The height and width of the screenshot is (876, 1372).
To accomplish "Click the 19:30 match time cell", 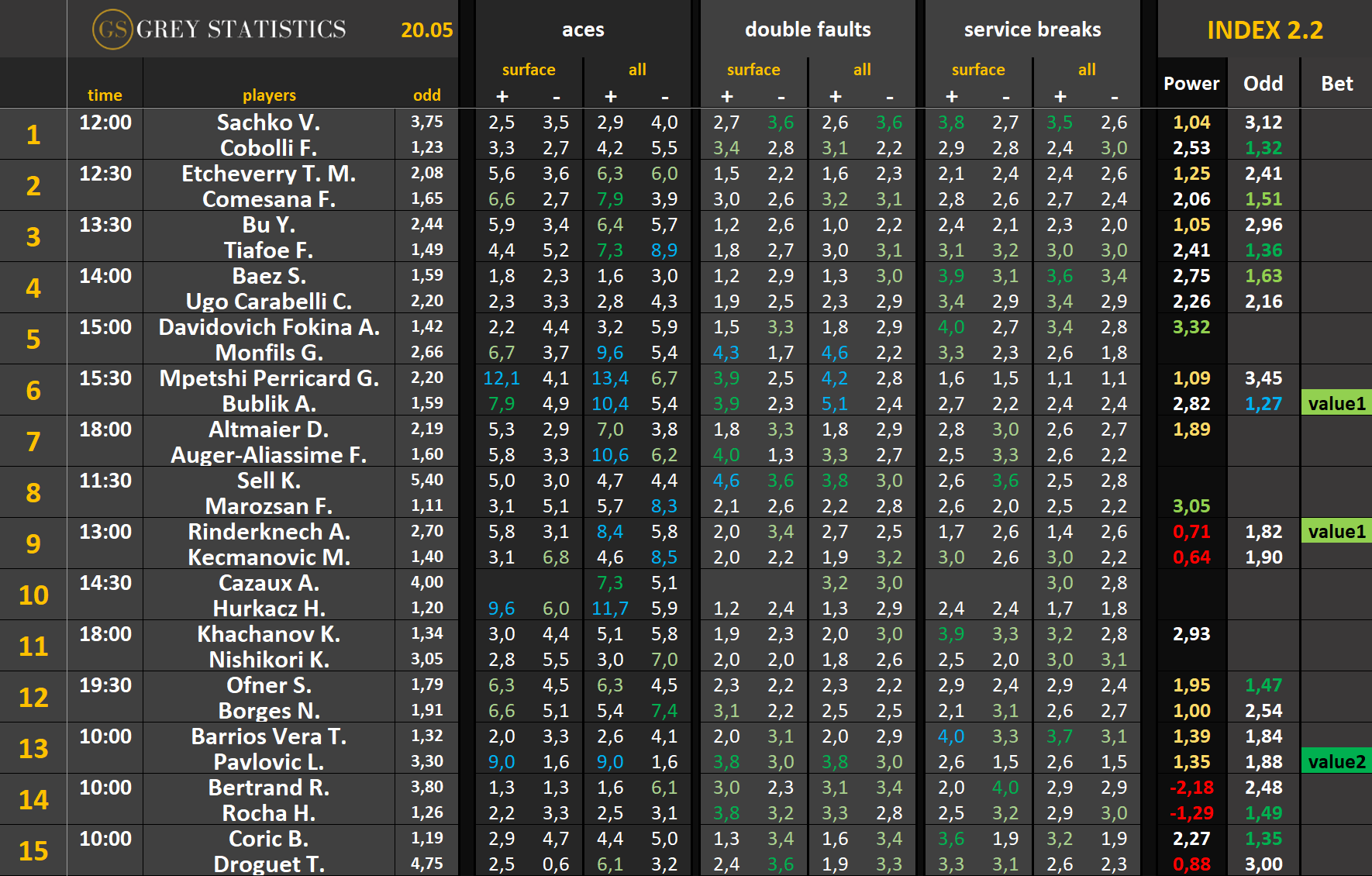I will [x=105, y=685].
